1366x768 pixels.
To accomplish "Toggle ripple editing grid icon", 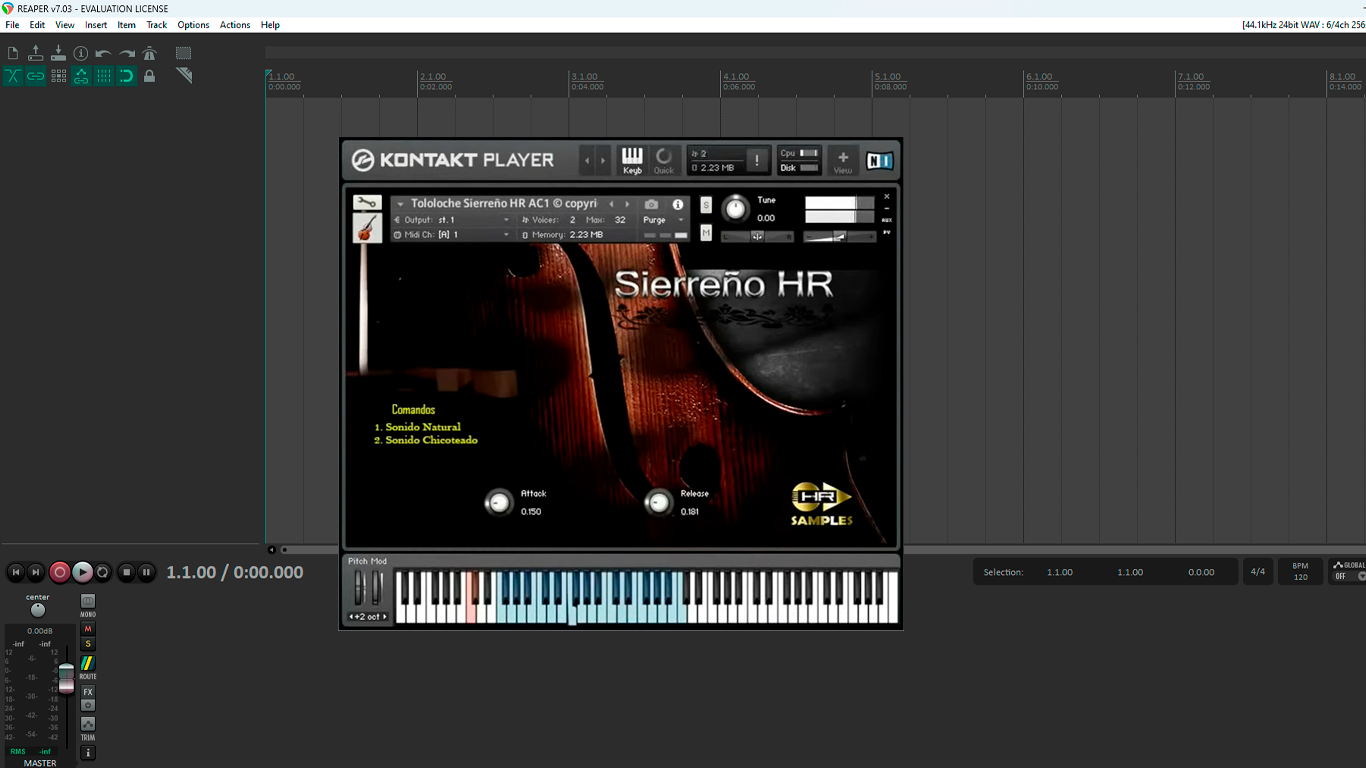I will (58, 76).
